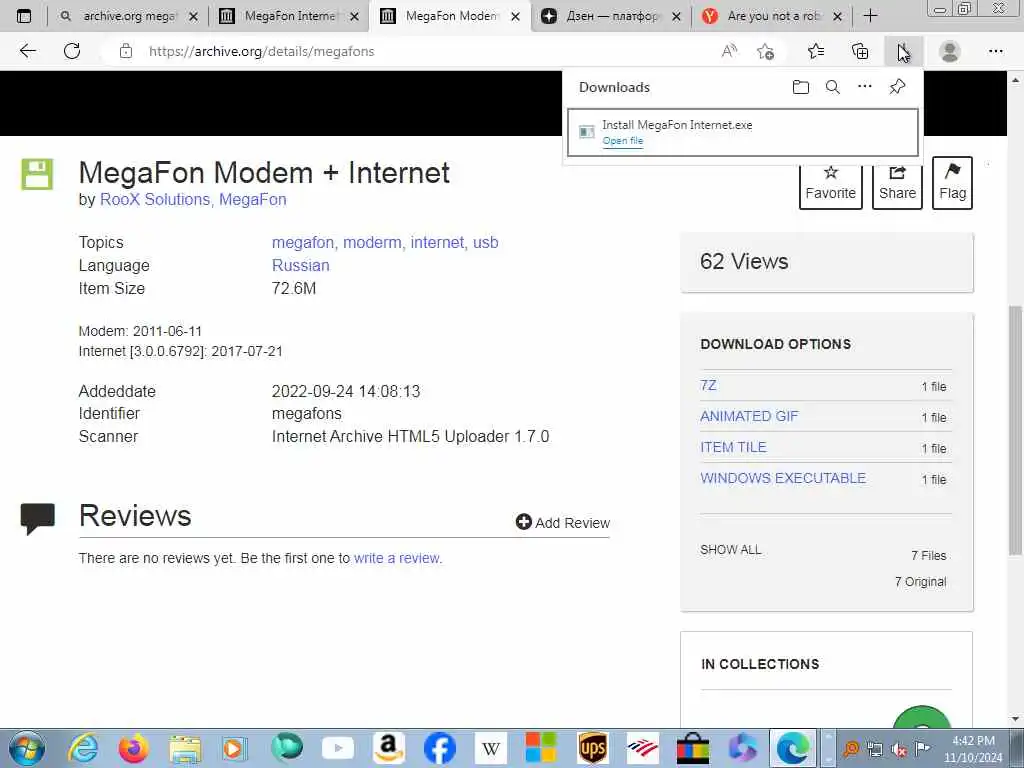This screenshot has height=768, width=1024.
Task: Open Wikipedia shortcut on taskbar
Action: 490,748
